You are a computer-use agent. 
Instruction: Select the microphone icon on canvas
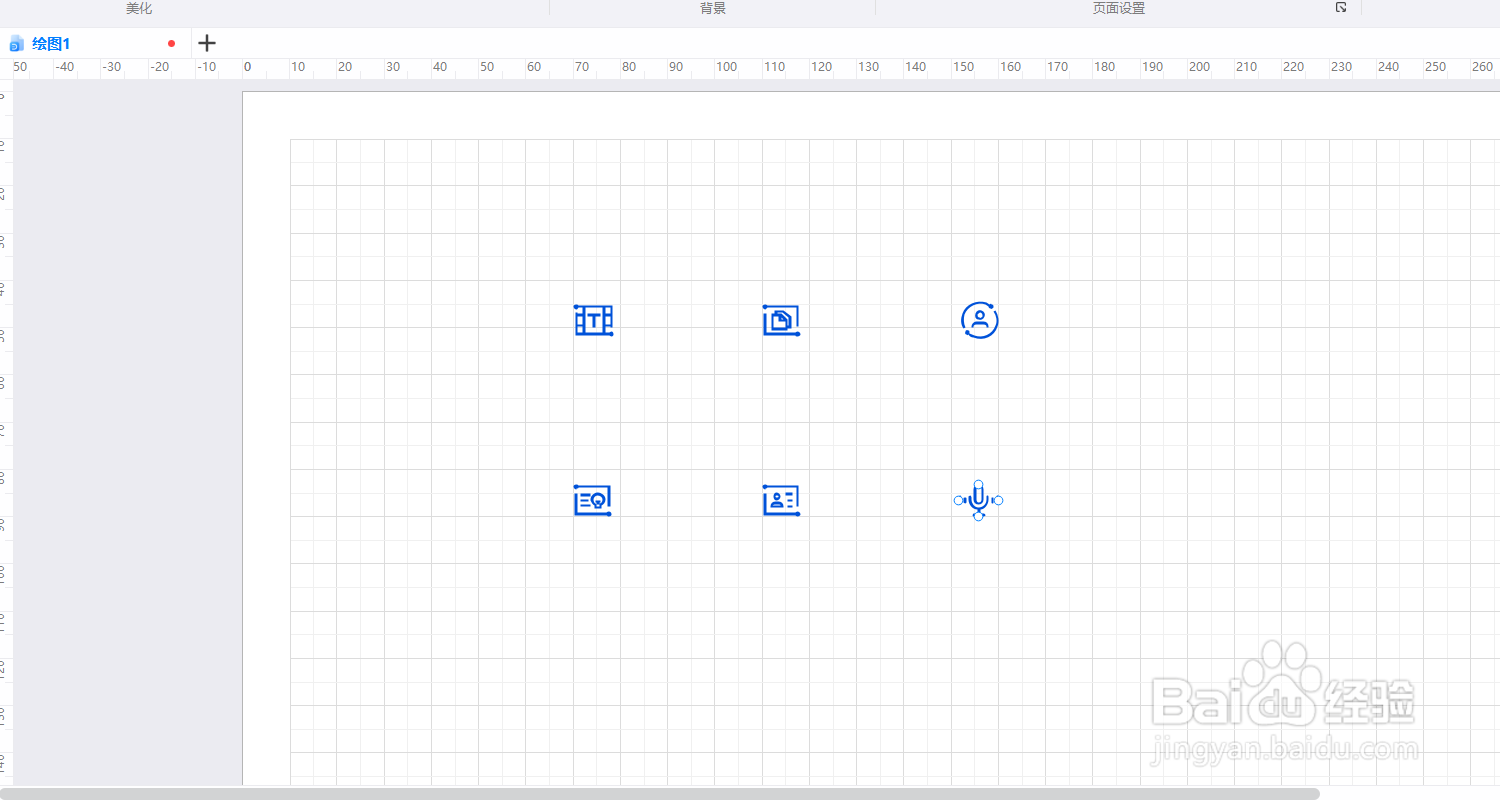click(978, 500)
